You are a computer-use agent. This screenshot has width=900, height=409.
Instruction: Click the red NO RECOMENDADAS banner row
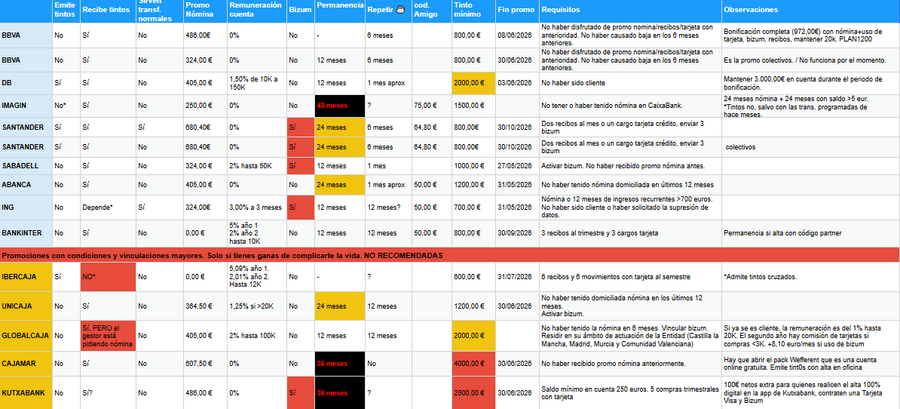pyautogui.click(x=450, y=255)
